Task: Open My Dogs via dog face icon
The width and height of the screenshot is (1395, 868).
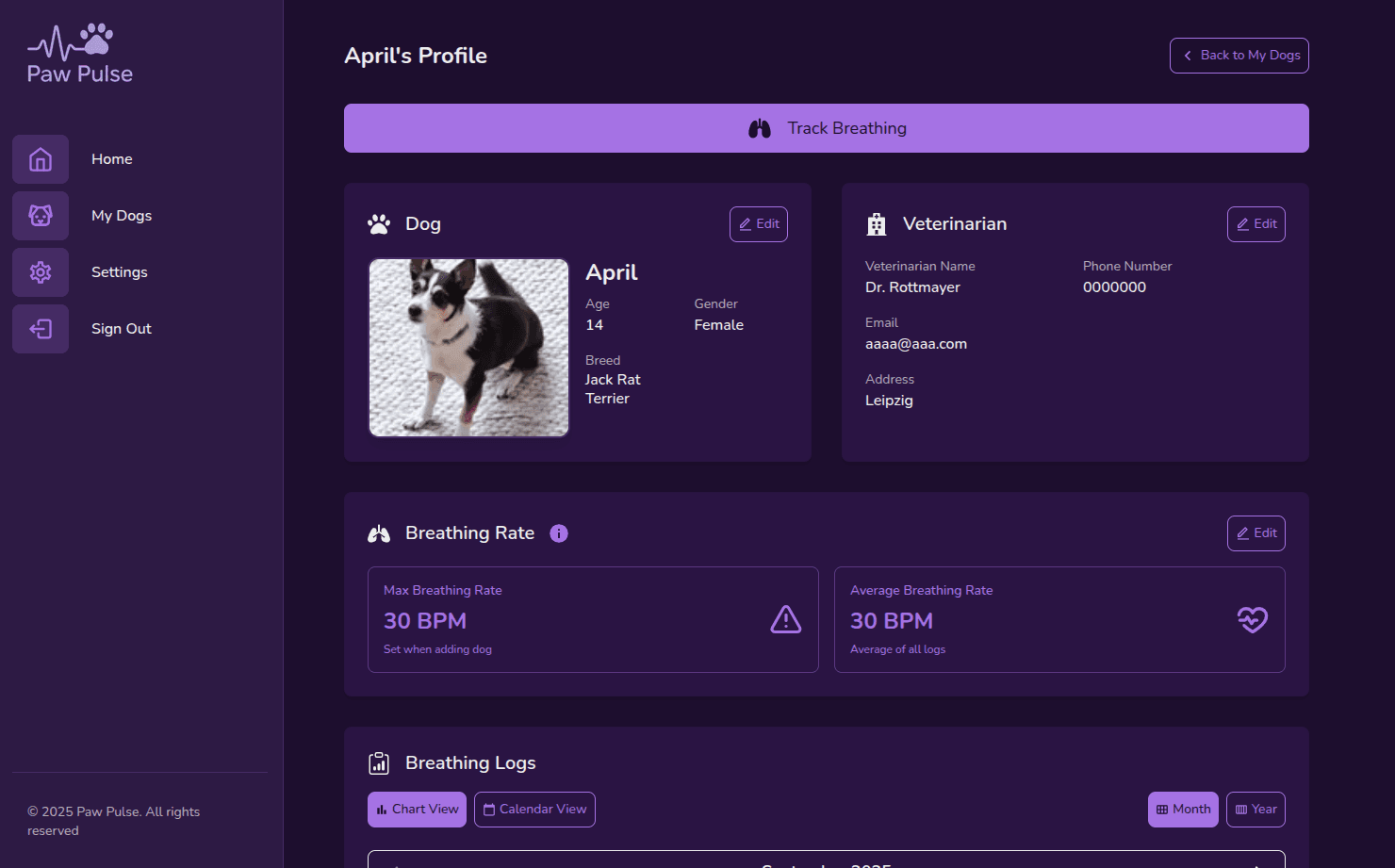Action: point(41,216)
